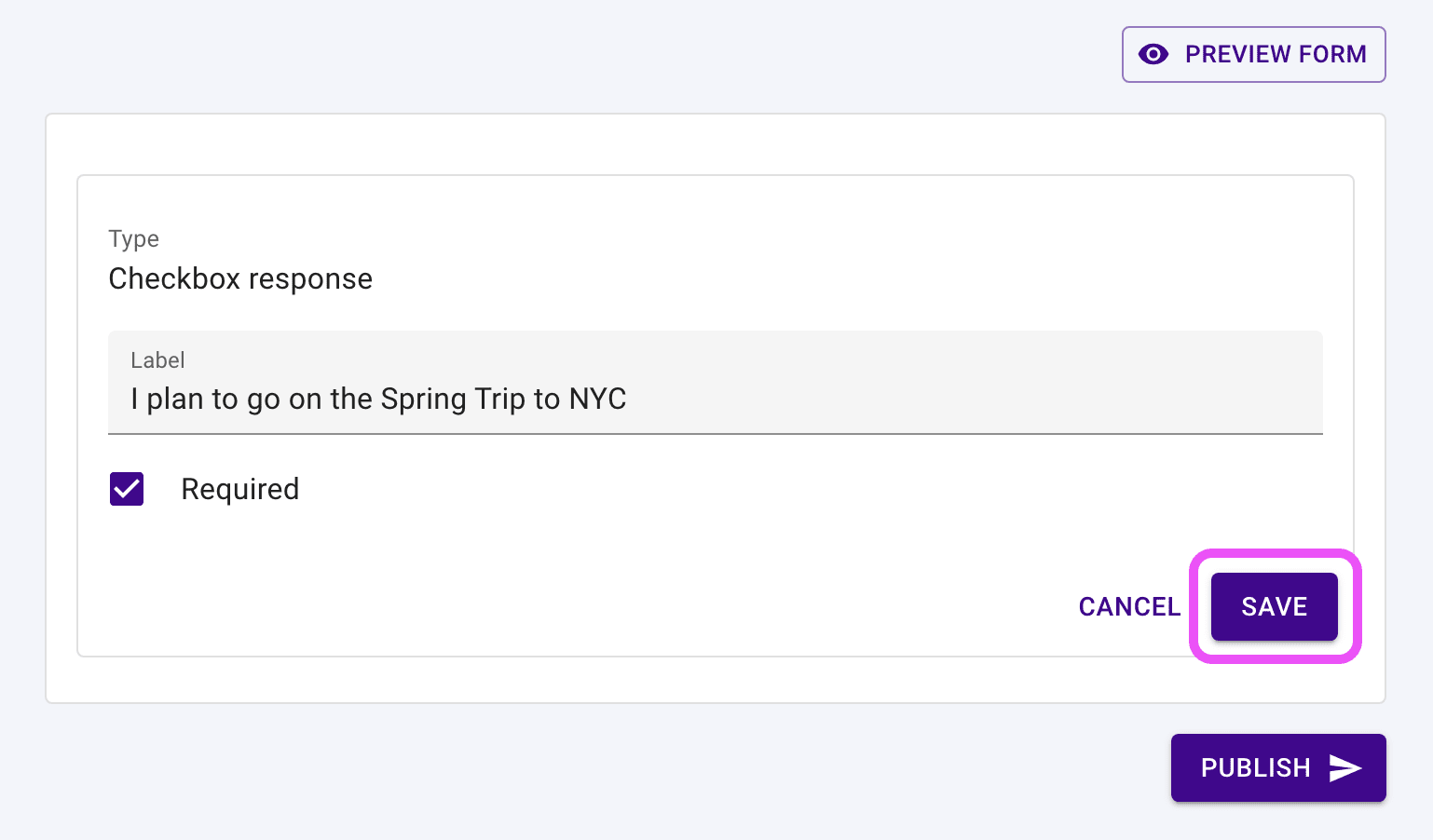
Task: Click CANCEL to discard the edit
Action: coord(1129,607)
